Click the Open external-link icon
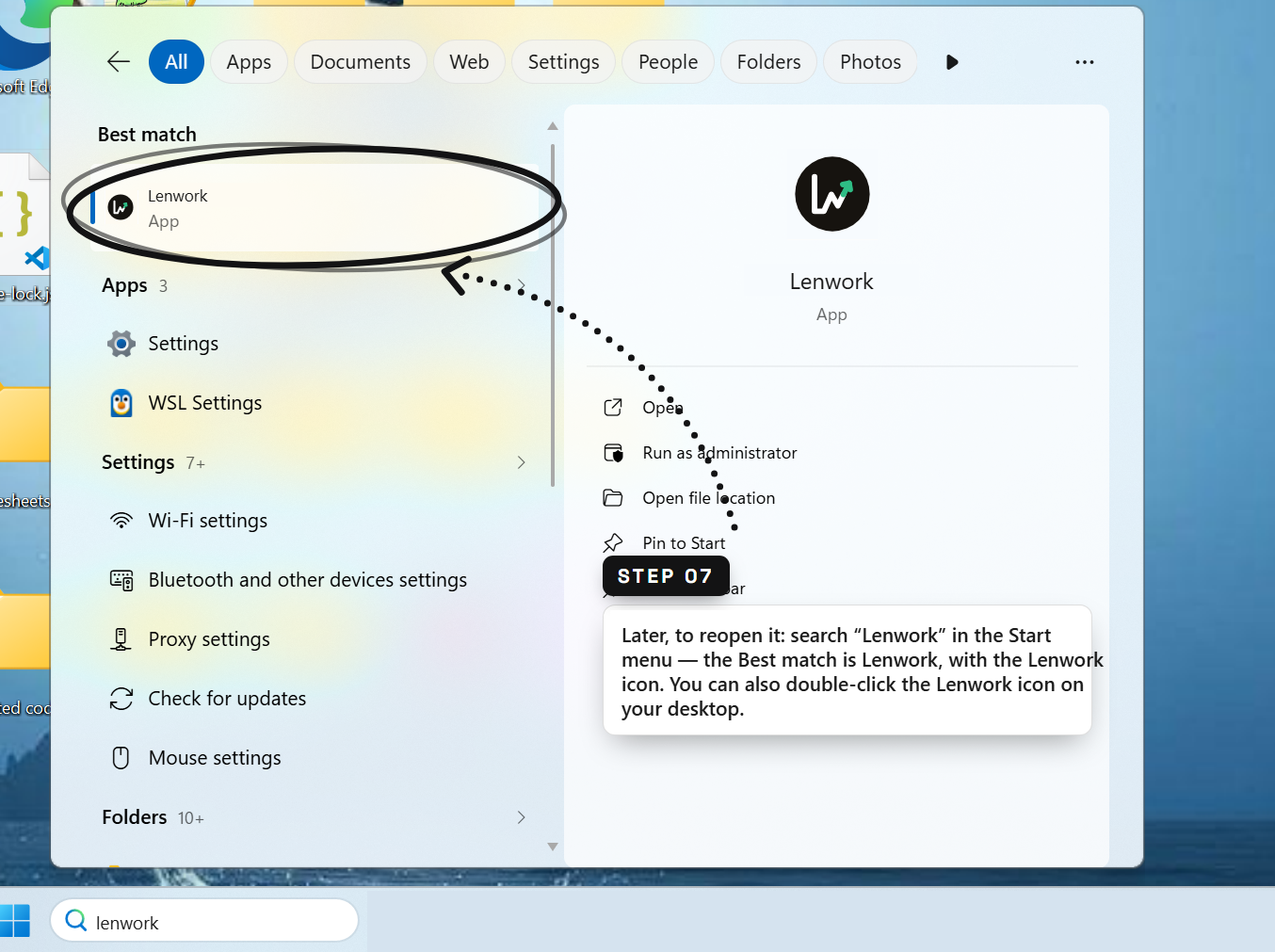The width and height of the screenshot is (1275, 952). coord(613,407)
